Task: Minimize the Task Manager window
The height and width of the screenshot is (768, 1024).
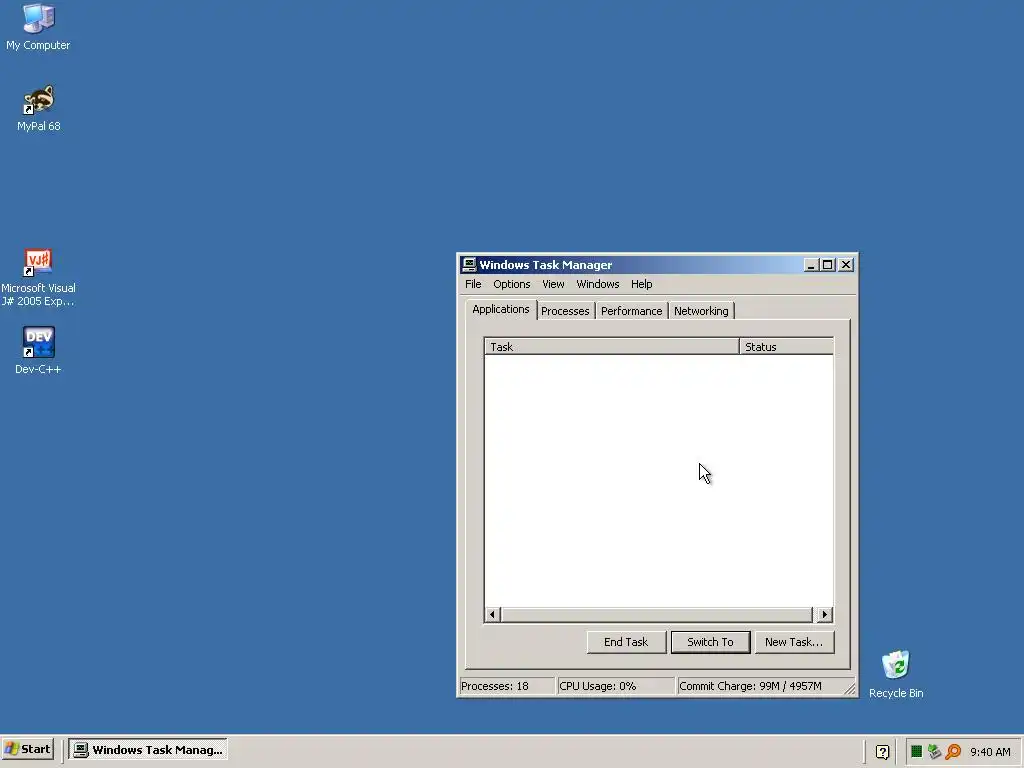Action: pos(811,264)
